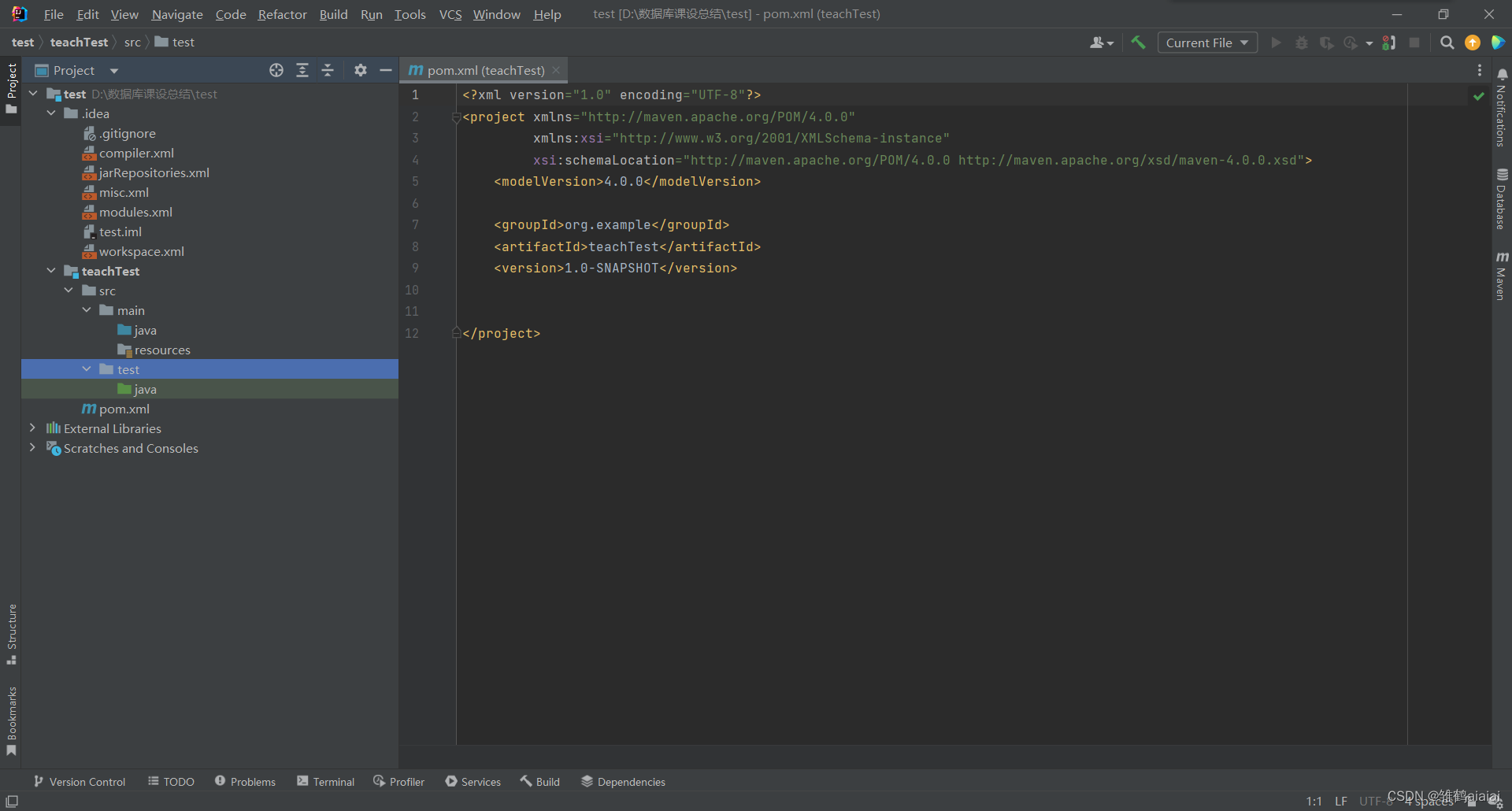Click Collapse All icon in Project panel
Screen dimensions: 1512x811
point(328,70)
